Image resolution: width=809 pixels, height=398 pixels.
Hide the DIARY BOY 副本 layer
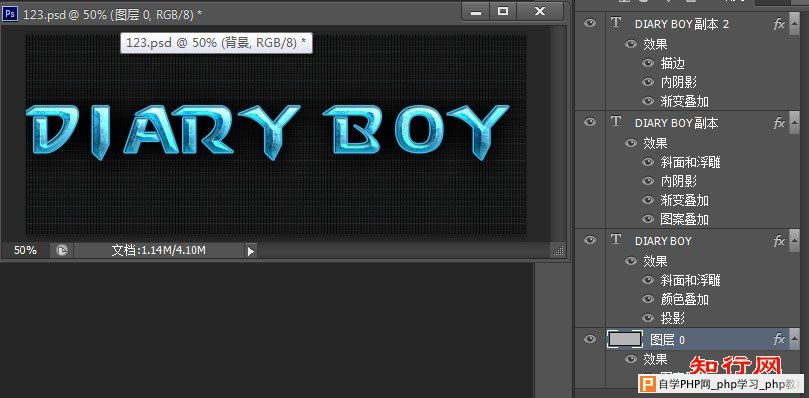click(x=590, y=122)
